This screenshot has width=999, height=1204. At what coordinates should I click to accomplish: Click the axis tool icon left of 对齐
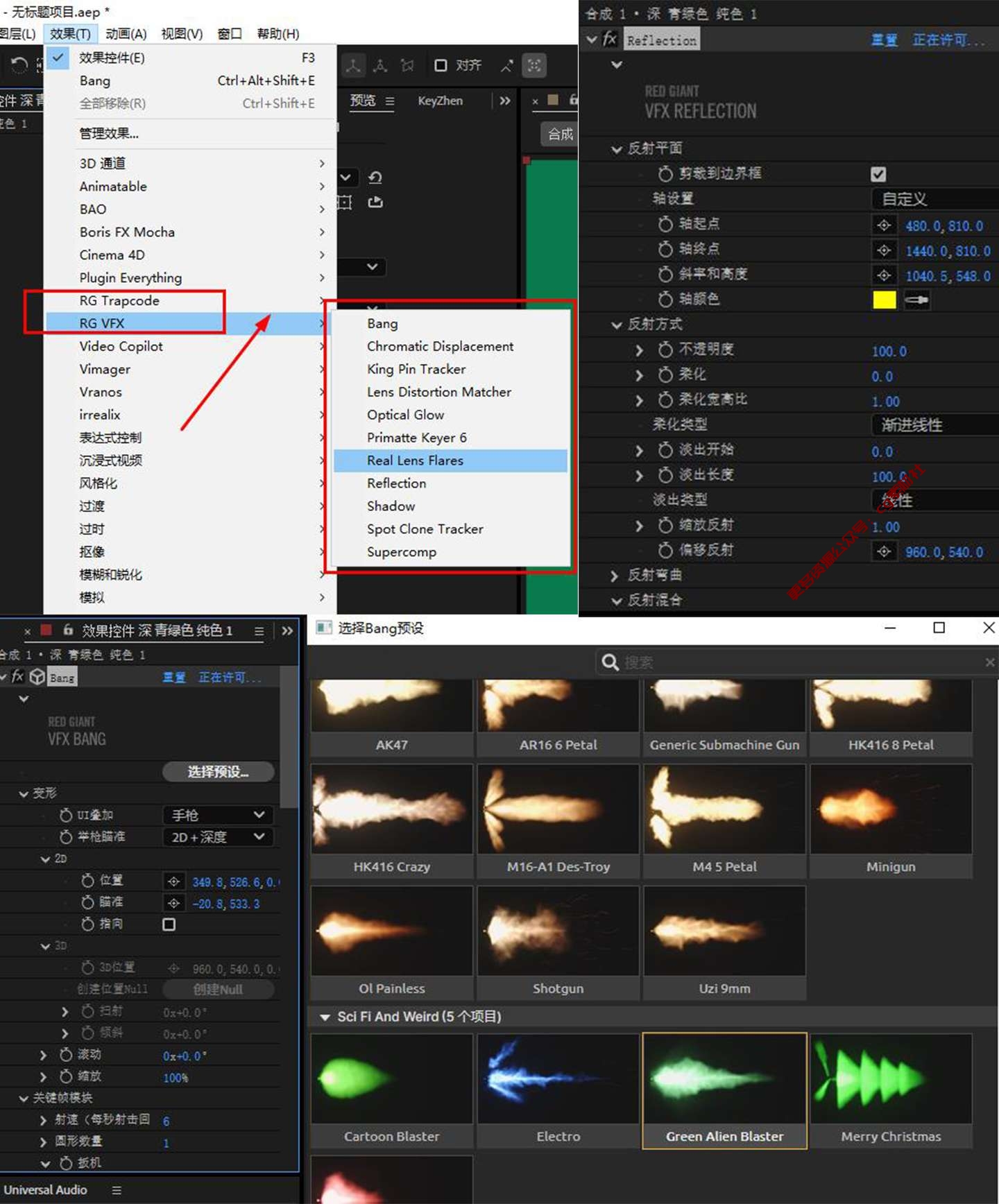(x=354, y=66)
